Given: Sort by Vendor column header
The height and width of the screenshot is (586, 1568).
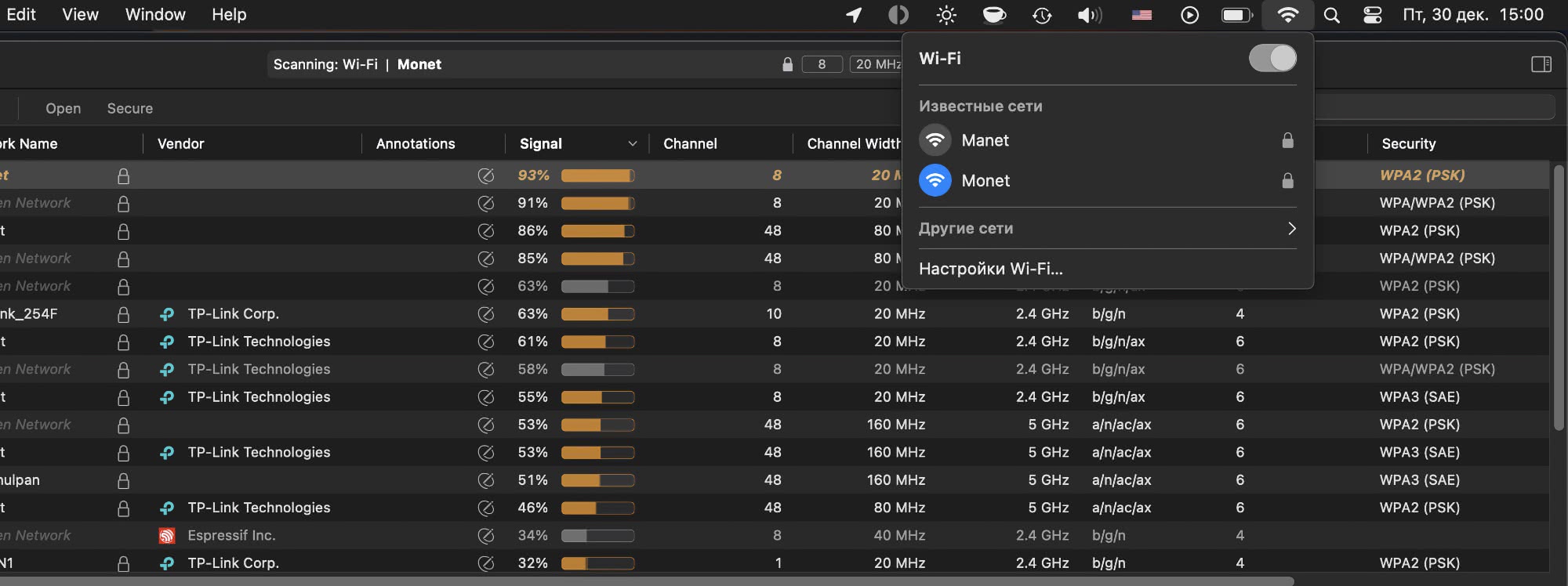Looking at the screenshot, I should click(x=180, y=143).
